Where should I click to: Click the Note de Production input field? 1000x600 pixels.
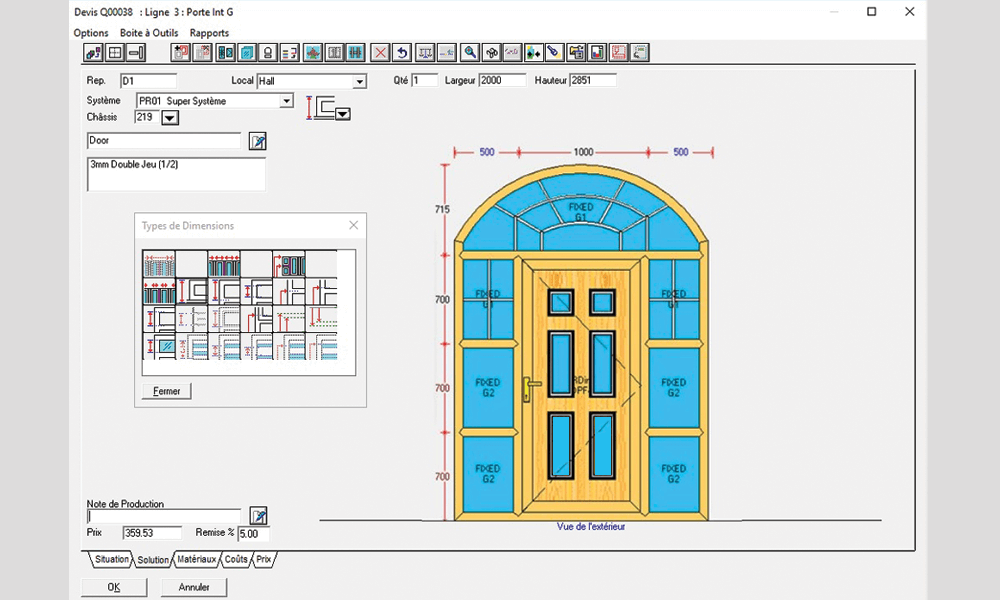pyautogui.click(x=164, y=516)
